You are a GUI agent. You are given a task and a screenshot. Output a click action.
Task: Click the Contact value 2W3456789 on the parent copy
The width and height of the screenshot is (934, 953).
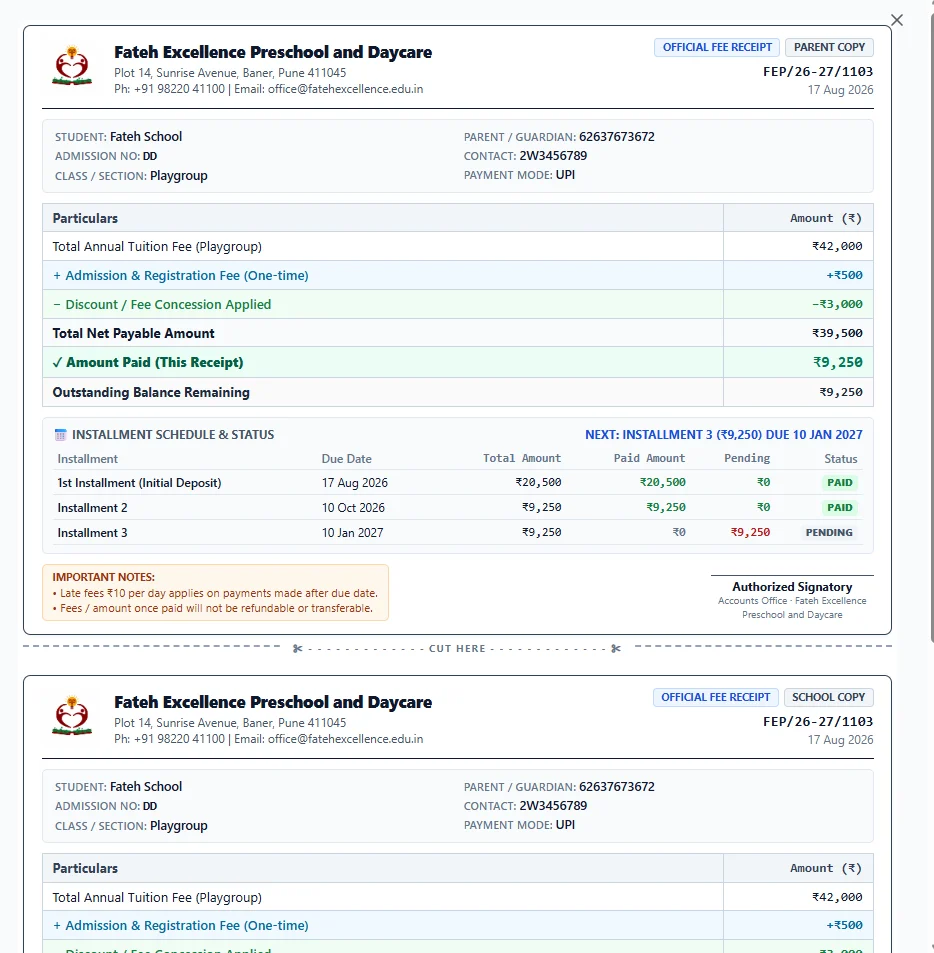553,156
